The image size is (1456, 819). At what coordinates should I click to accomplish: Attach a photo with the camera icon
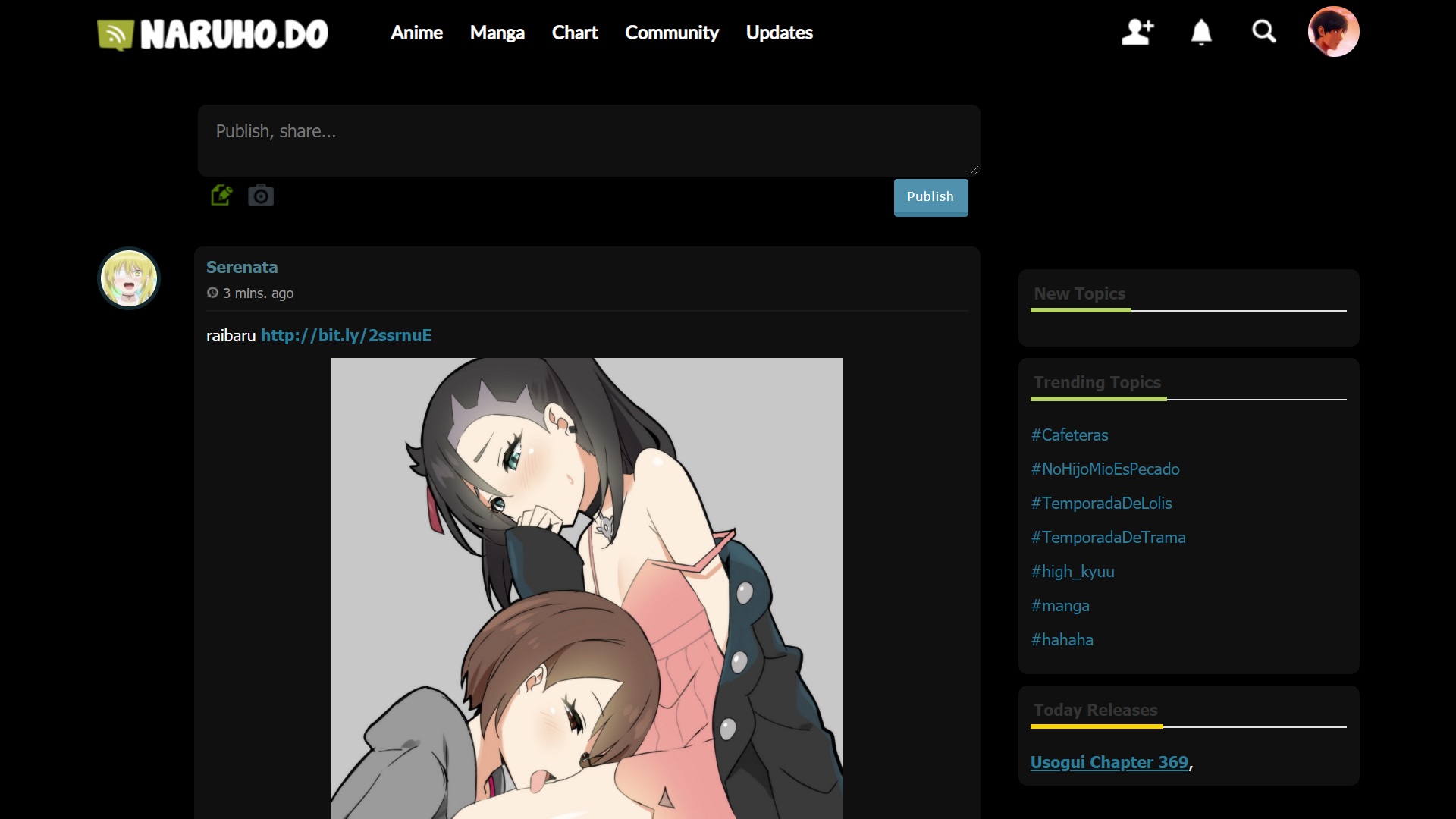261,196
